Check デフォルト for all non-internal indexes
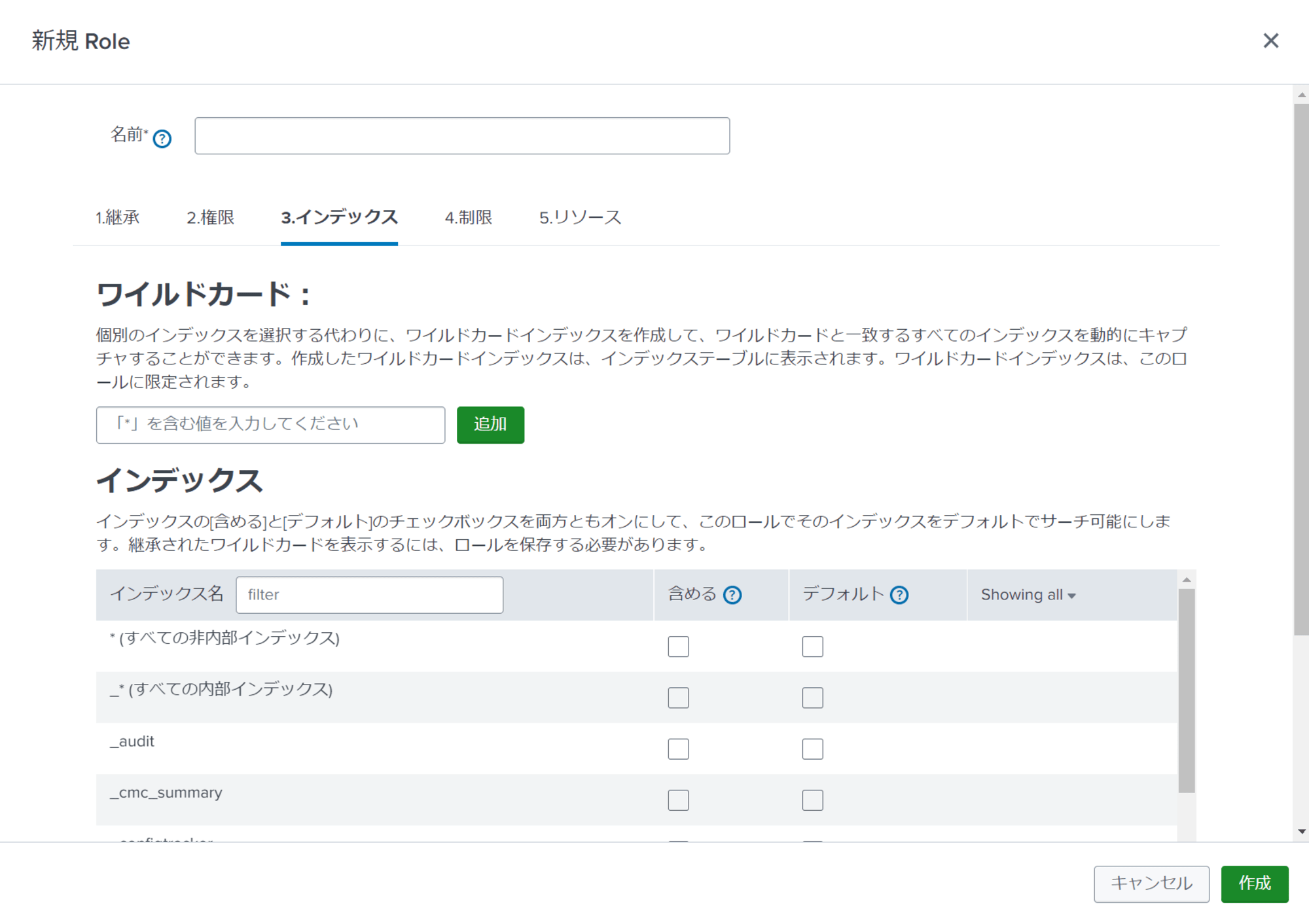The image size is (1309, 924). coord(812,647)
